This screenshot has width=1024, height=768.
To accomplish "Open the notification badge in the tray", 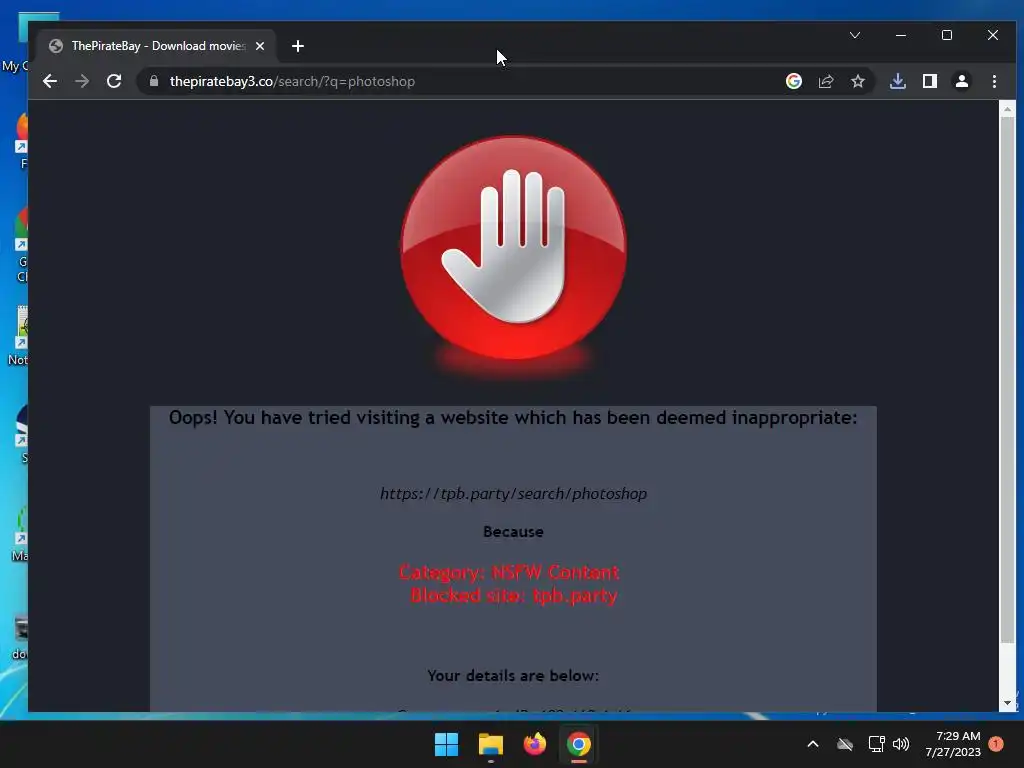I will click(x=996, y=744).
